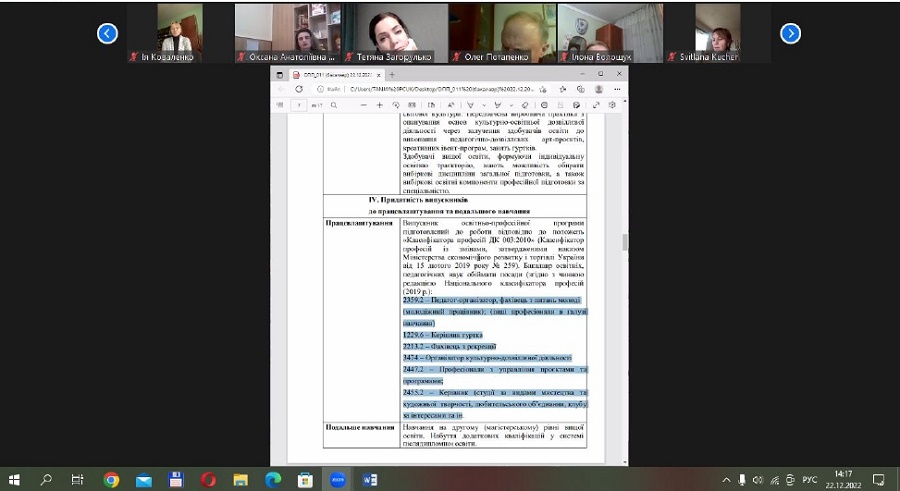Open PDF viewer settings gear
This screenshot has width=900, height=491.
pos(610,105)
